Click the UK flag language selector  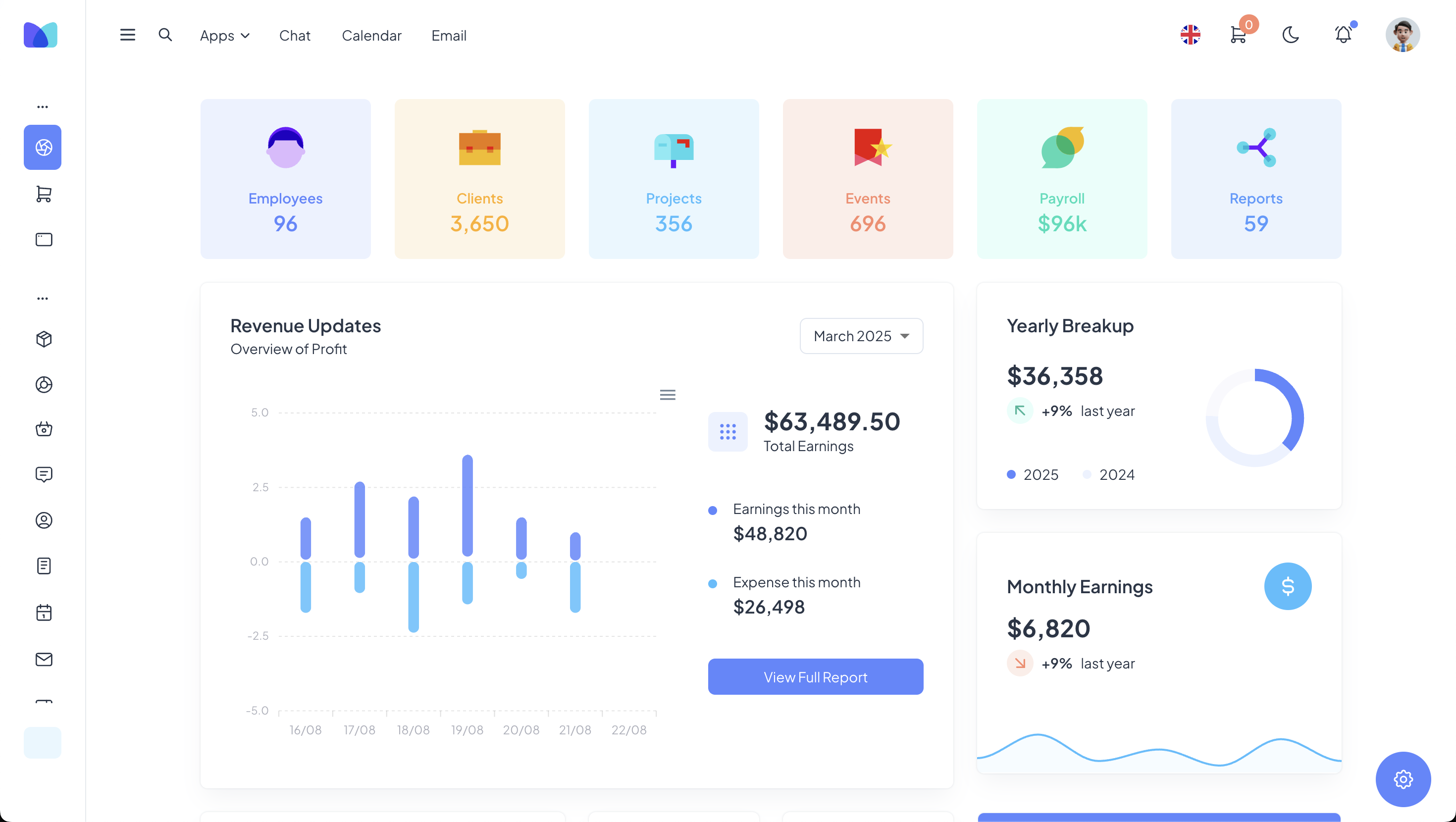(1191, 35)
